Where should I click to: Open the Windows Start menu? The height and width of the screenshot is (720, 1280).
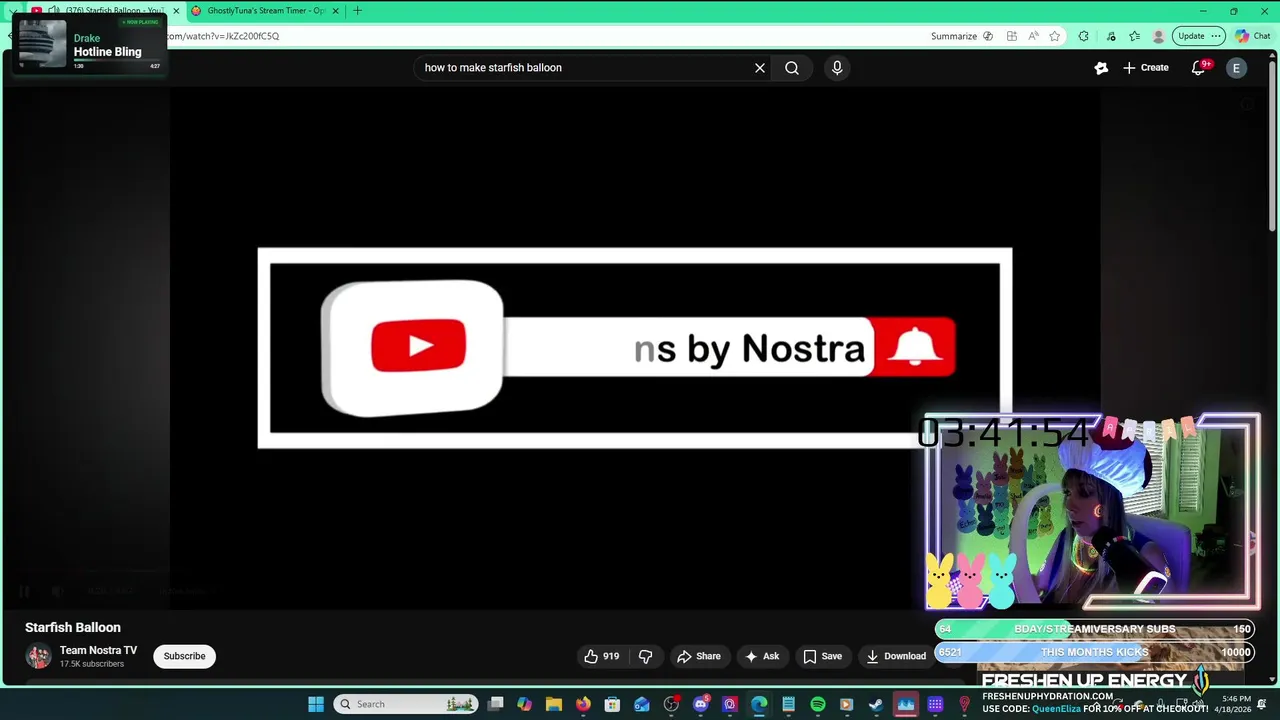click(x=316, y=704)
